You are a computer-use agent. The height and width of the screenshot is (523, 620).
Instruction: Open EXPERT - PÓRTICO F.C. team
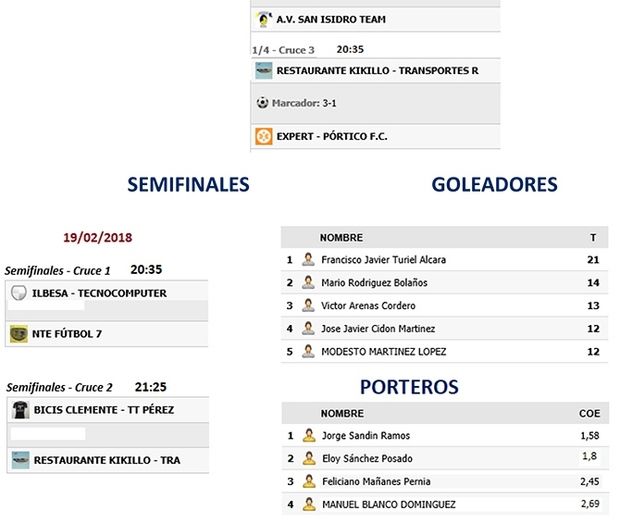pos(331,135)
